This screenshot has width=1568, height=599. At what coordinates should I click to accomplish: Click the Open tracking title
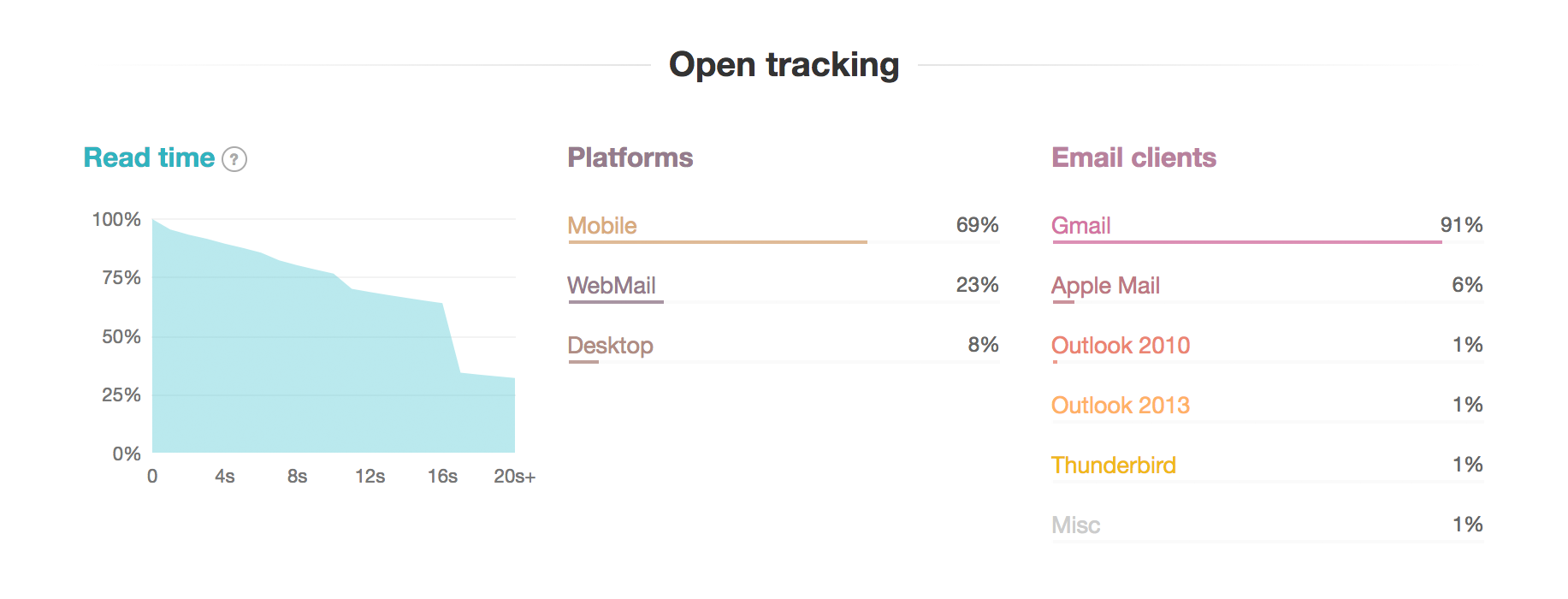tap(784, 65)
